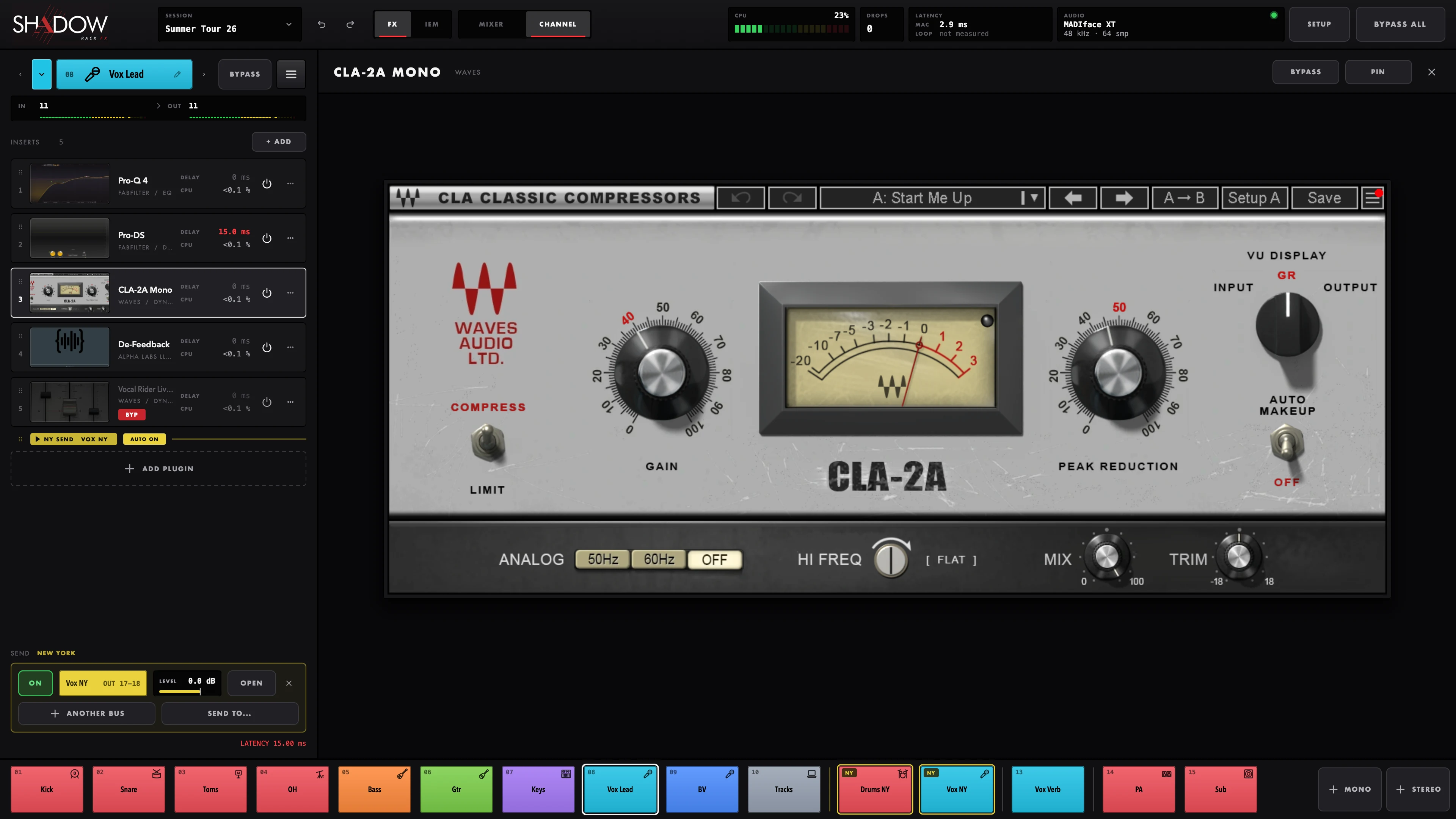Click the MIX knob
The height and width of the screenshot is (819, 1456).
[x=1106, y=557]
